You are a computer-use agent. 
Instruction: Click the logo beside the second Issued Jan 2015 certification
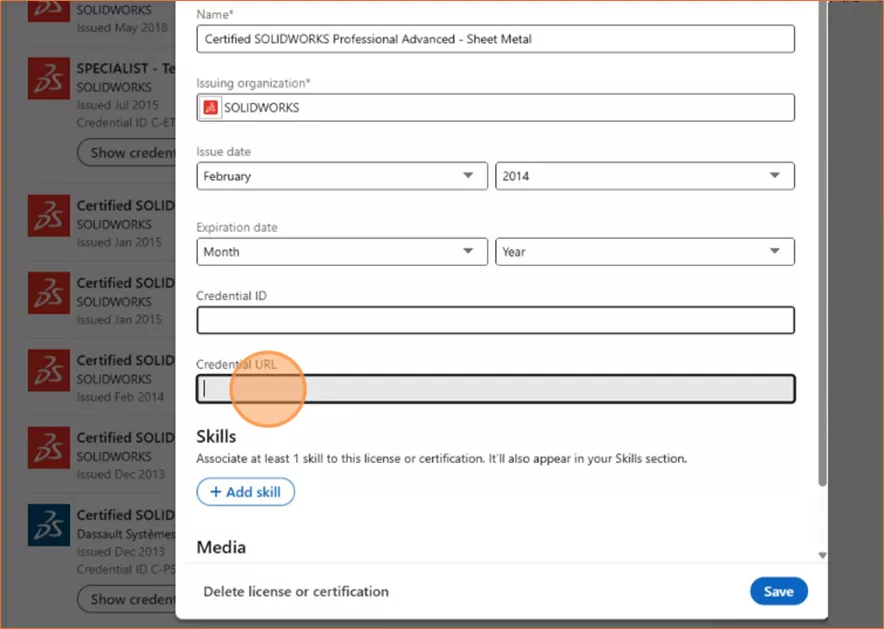(49, 293)
